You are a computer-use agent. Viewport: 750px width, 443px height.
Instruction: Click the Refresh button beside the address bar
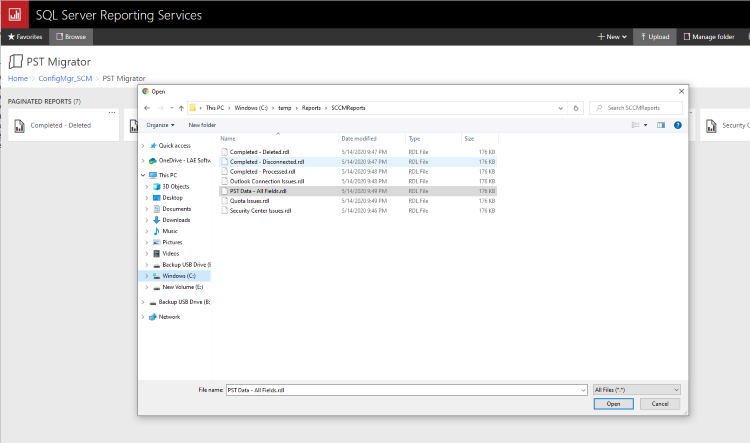(x=576, y=108)
